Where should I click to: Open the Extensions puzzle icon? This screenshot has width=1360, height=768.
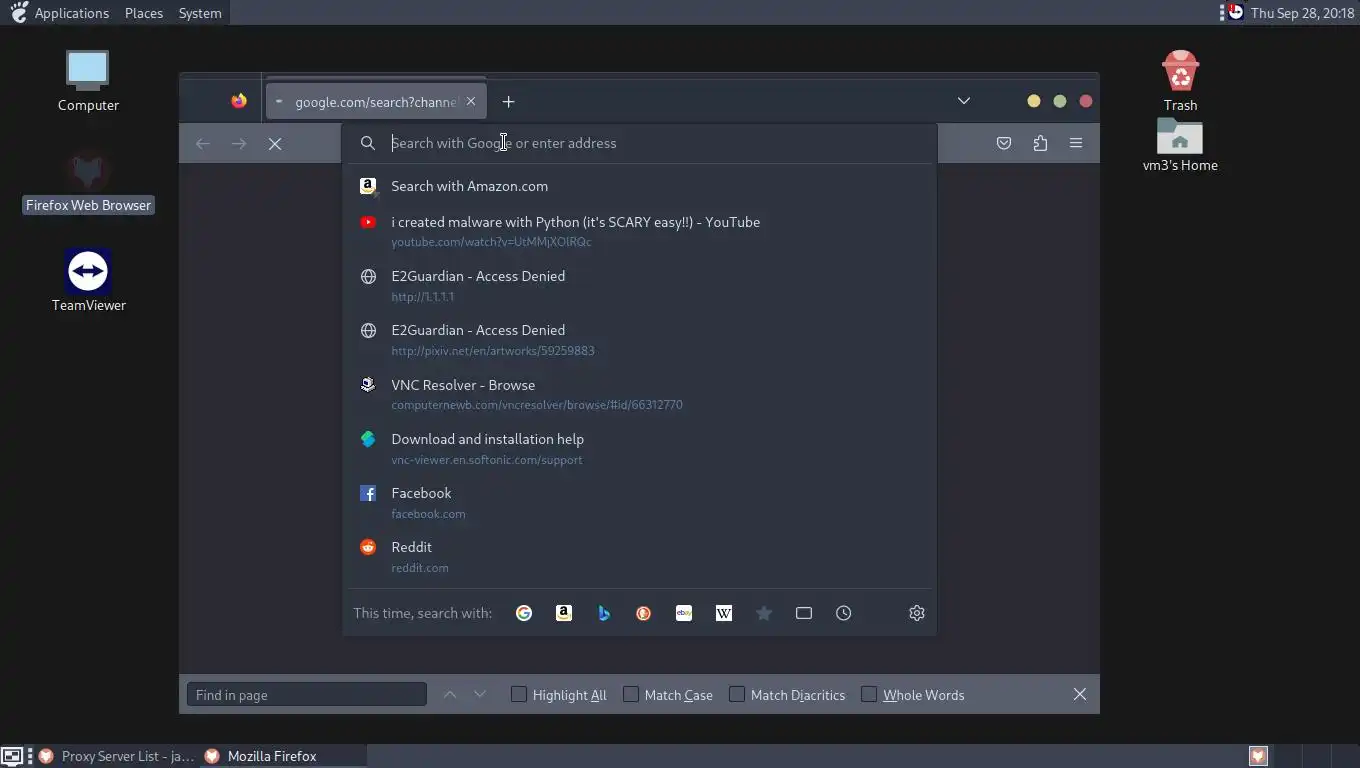pos(1040,143)
